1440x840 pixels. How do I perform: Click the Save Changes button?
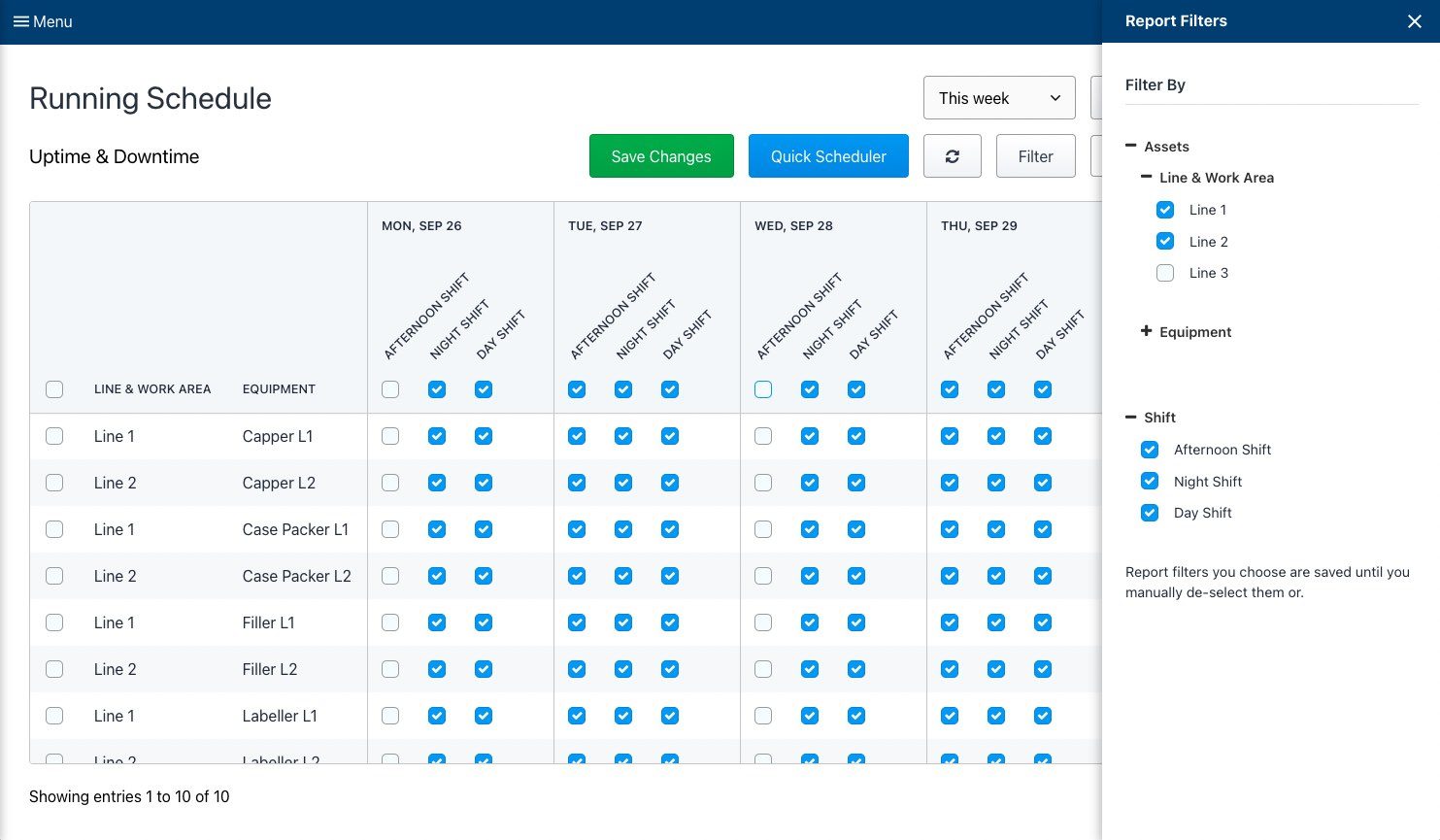point(661,156)
